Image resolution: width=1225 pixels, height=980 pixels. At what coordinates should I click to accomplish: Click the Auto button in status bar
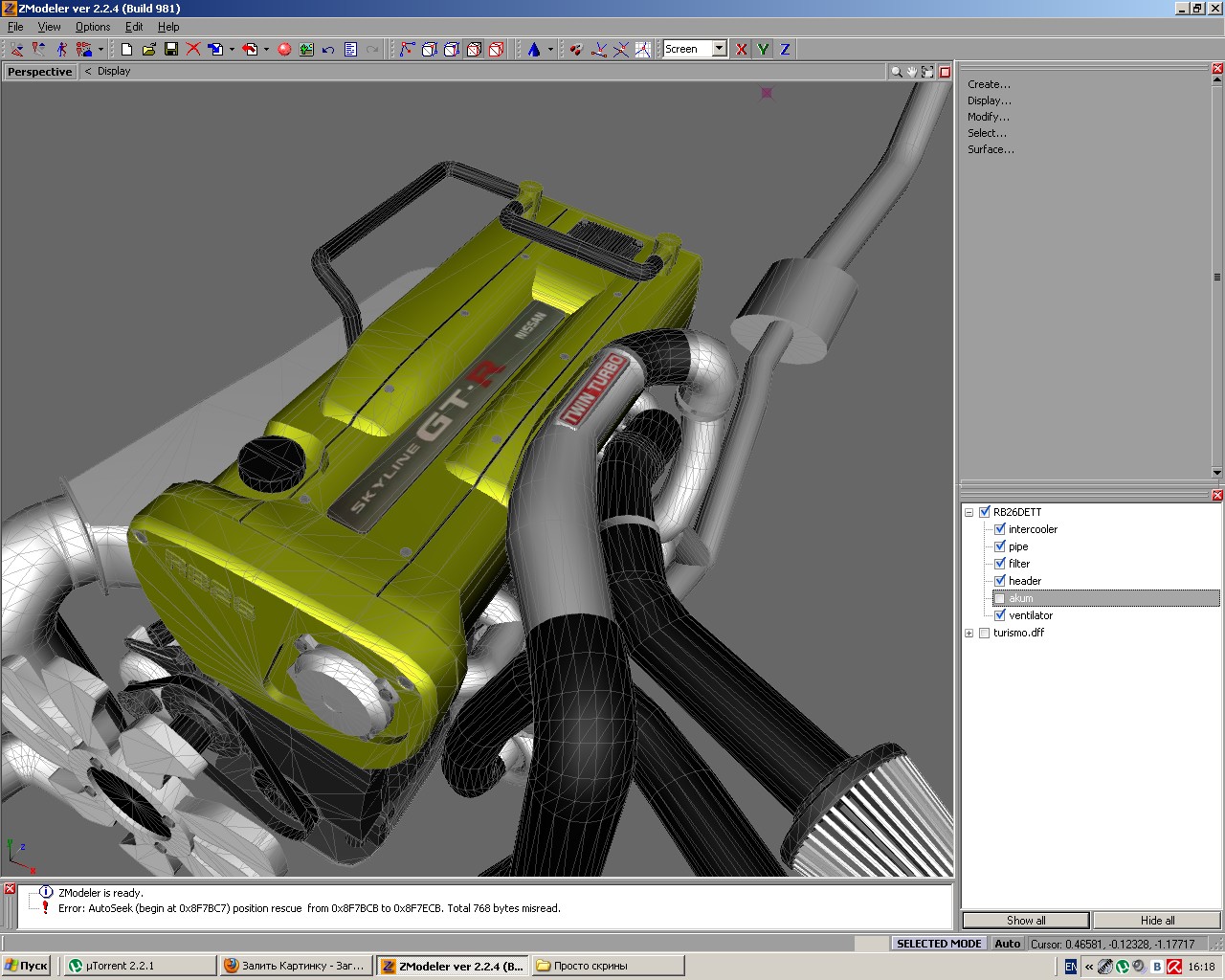click(x=1008, y=944)
